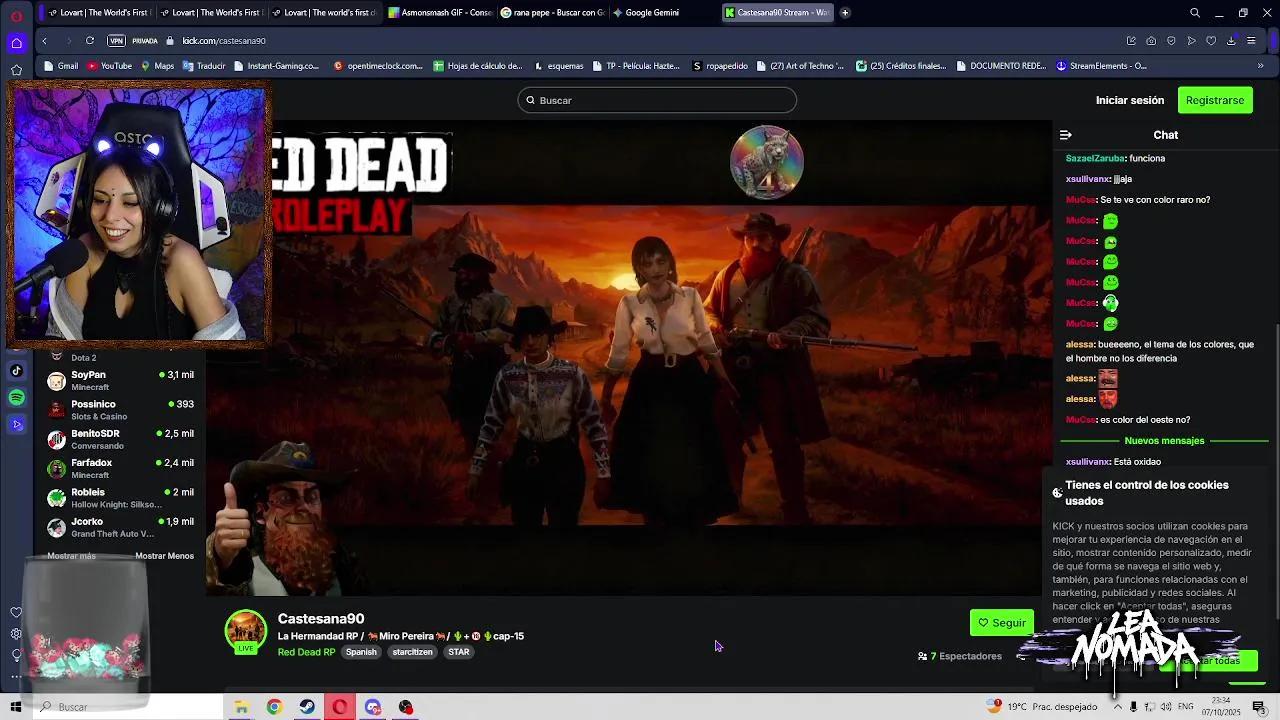The image size is (1280, 720).
Task: Open the SoyPan channel
Action: (120, 381)
